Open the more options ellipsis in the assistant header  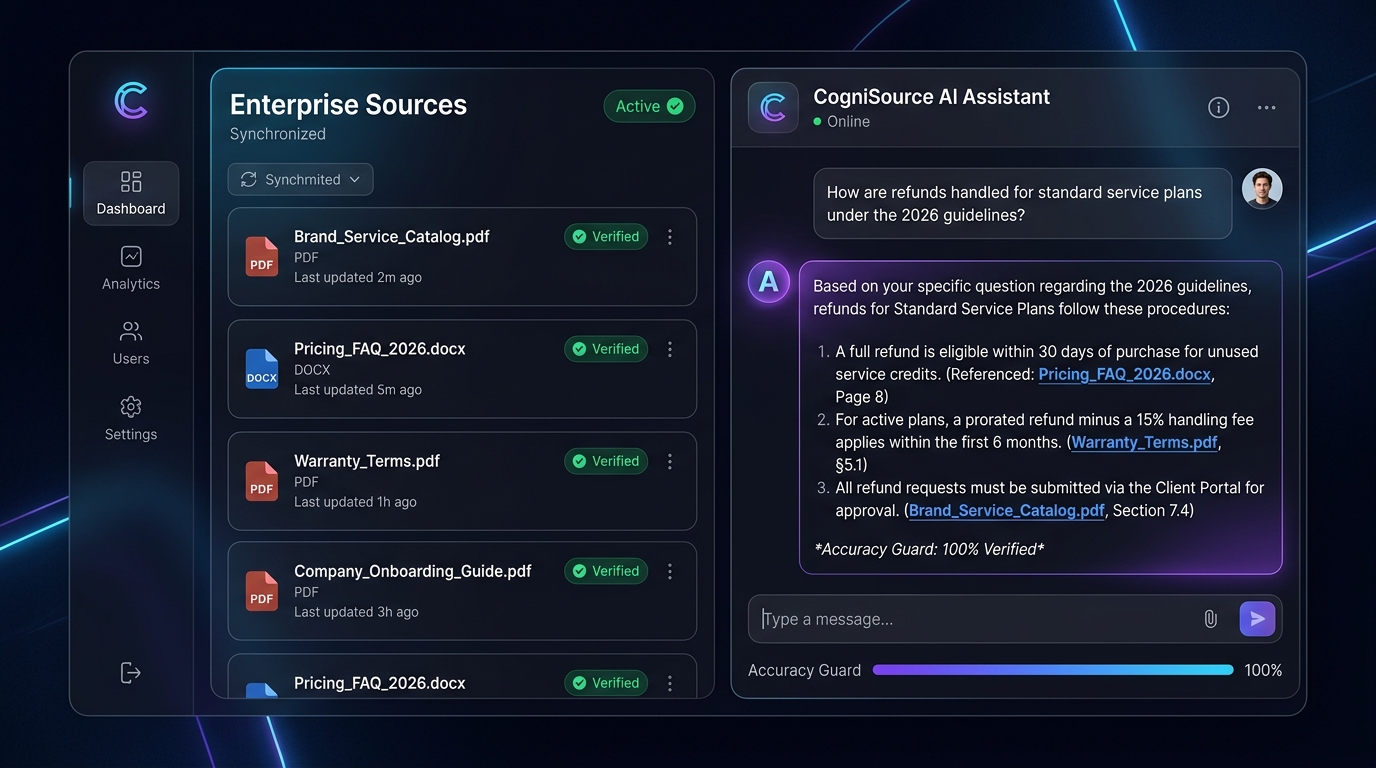tap(1266, 107)
